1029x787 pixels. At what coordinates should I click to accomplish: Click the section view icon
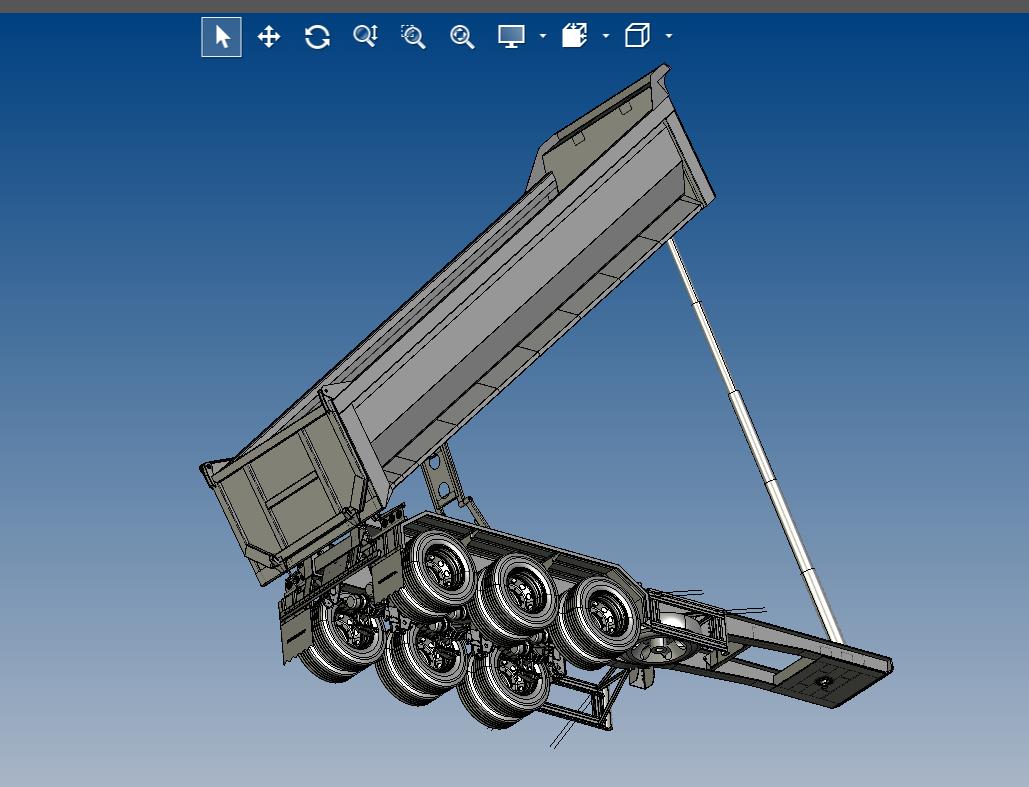(x=574, y=35)
